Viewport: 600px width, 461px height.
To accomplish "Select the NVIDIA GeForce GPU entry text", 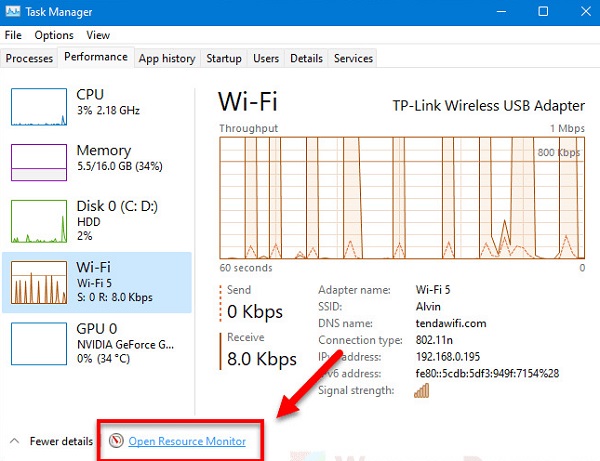I will (x=125, y=344).
